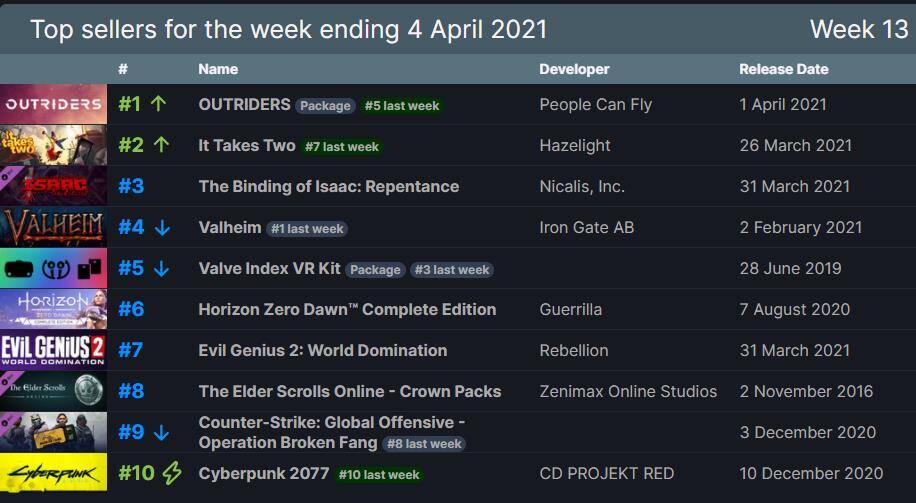Open The Binding of Isaac: Repentance link
Viewport: 916px width, 503px height.
tap(328, 186)
